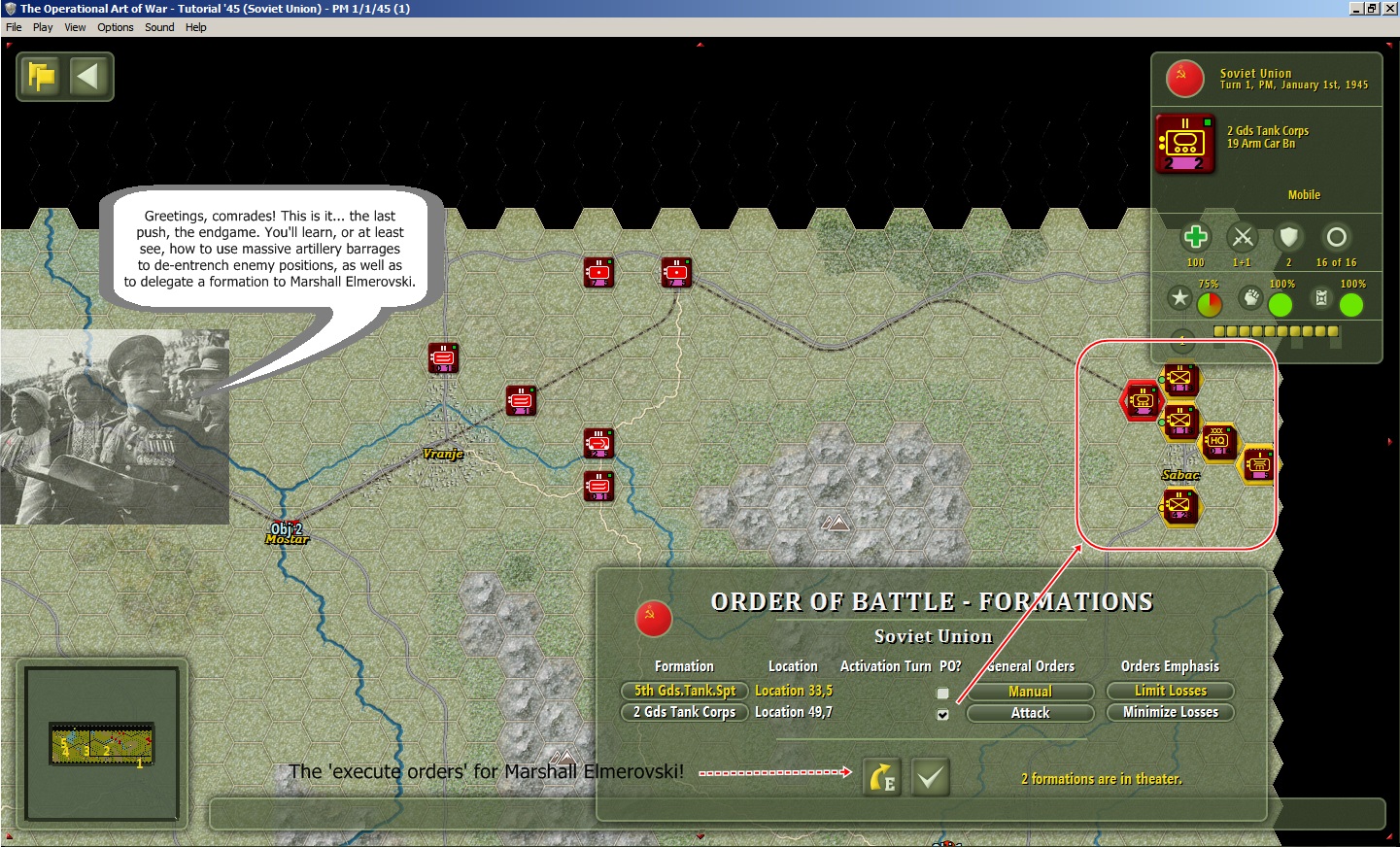Click the yellow flags button
This screenshot has height=847, width=1400.
point(43,77)
